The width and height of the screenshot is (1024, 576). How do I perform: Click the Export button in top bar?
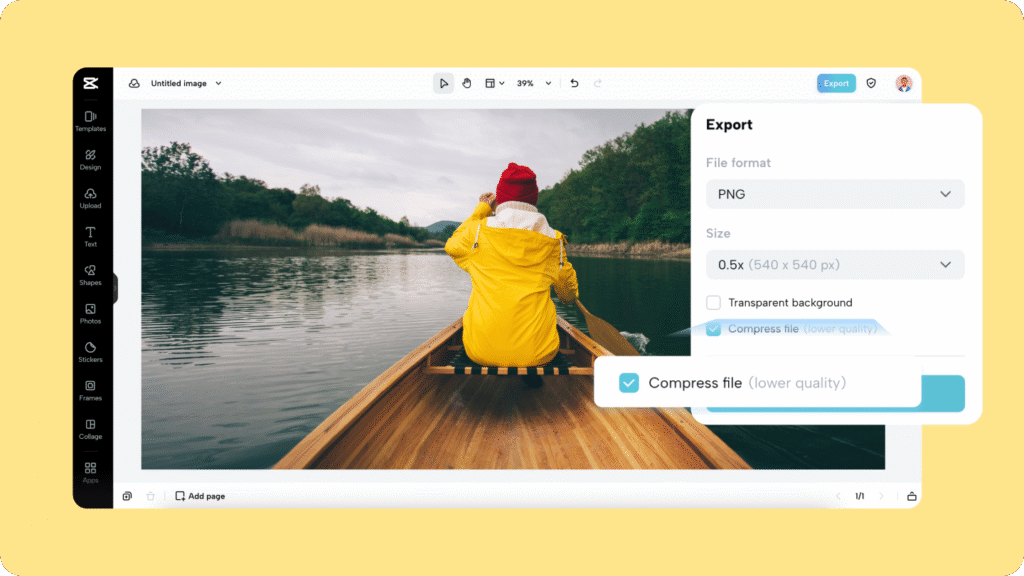tap(836, 83)
